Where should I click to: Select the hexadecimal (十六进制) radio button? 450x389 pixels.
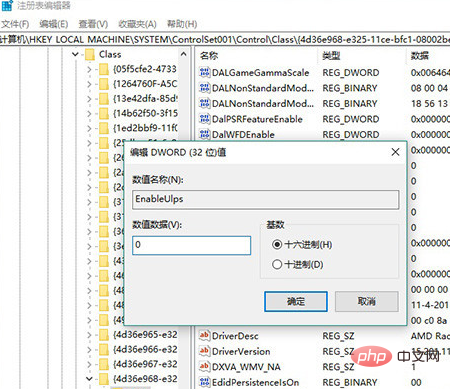coord(277,245)
